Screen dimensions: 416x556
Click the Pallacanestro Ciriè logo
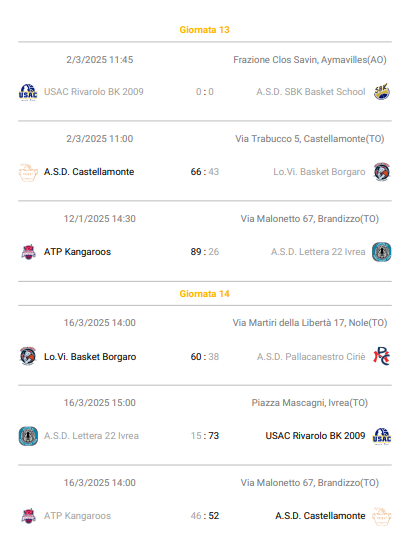382,356
